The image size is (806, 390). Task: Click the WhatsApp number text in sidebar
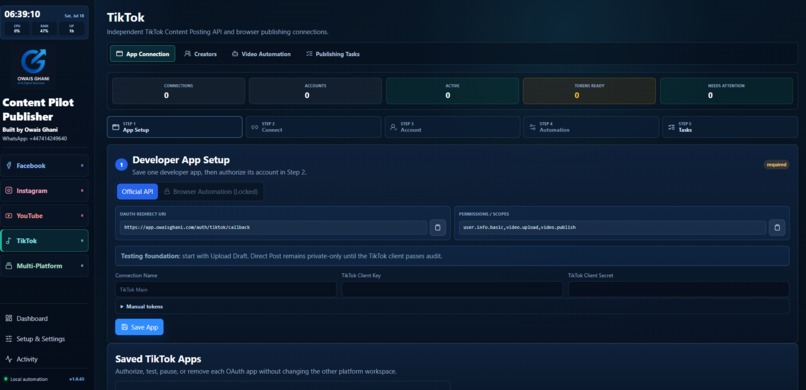34,139
